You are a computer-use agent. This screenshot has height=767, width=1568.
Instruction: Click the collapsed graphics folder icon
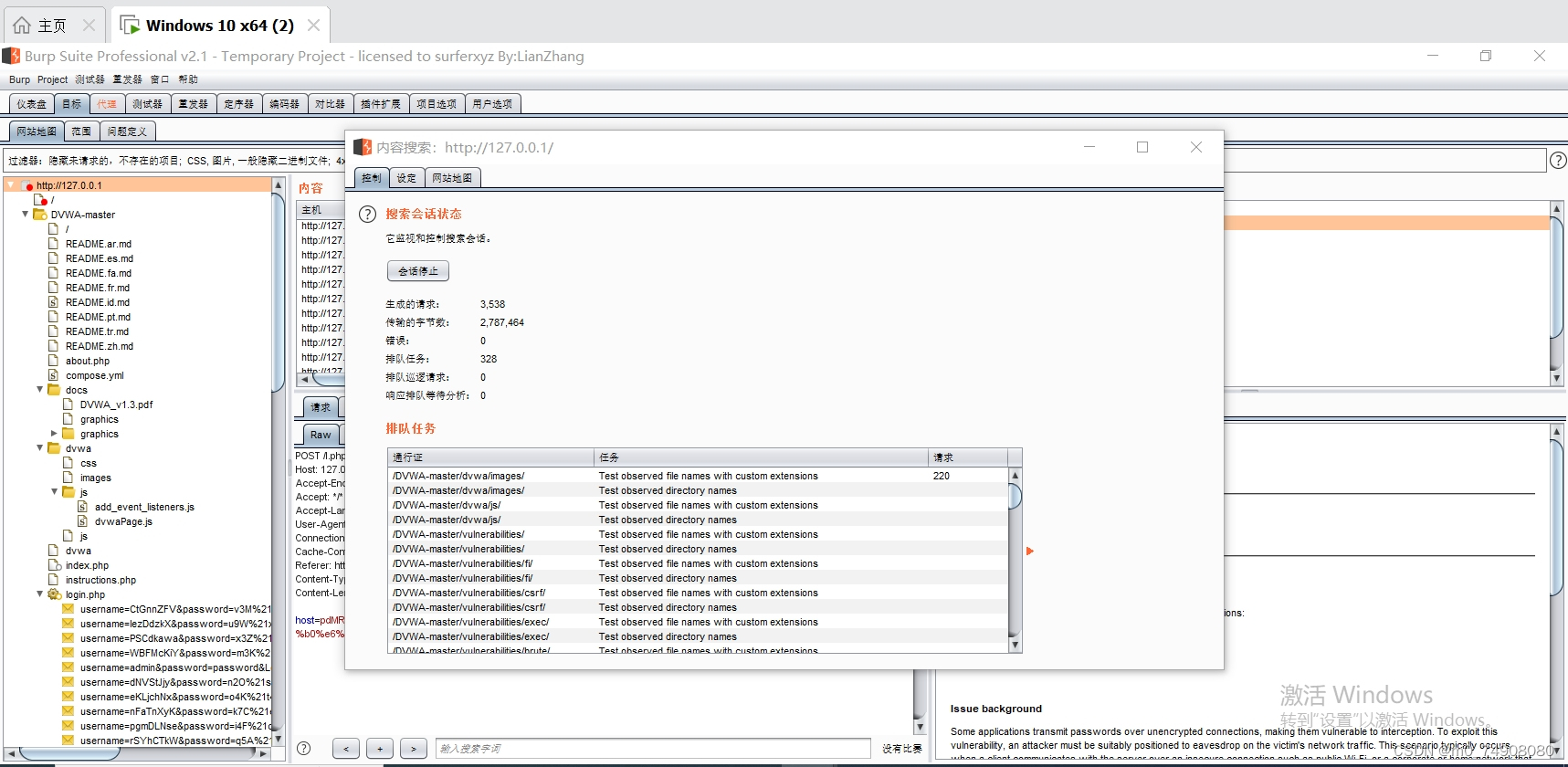pos(68,434)
